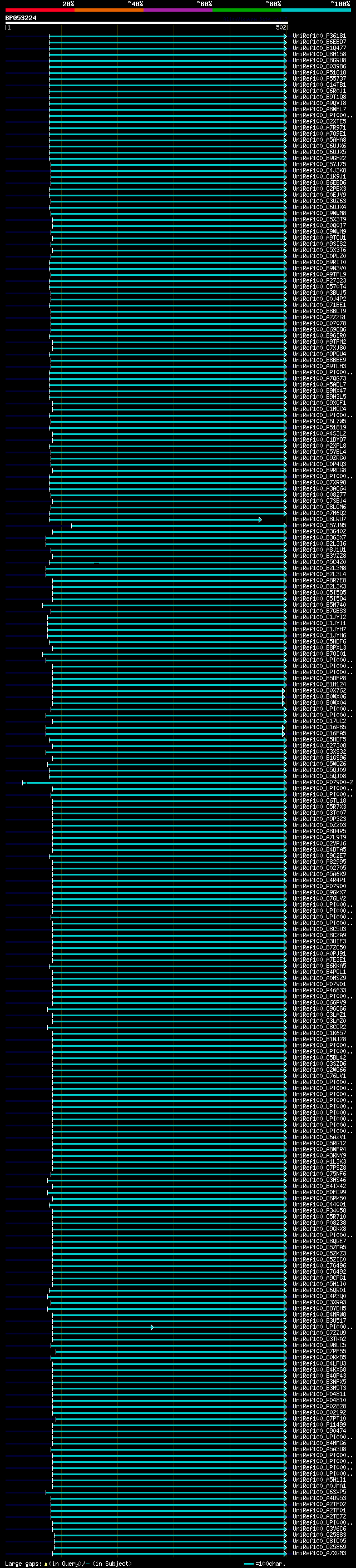Open hit UniRef100_B1GS96
The width and height of the screenshot is (356, 1568).
319,758
